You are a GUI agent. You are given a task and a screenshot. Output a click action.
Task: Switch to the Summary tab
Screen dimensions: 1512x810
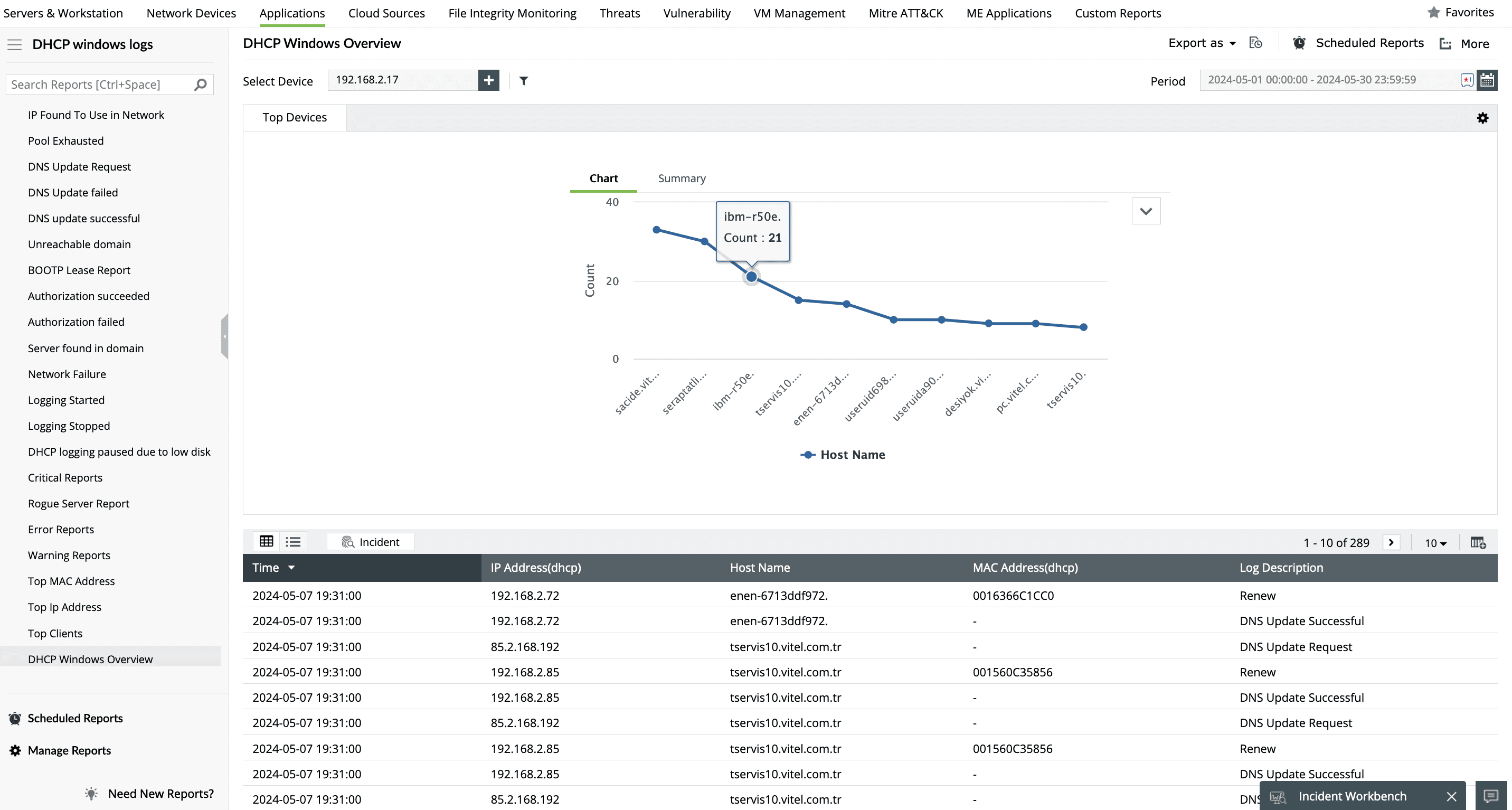coord(681,178)
